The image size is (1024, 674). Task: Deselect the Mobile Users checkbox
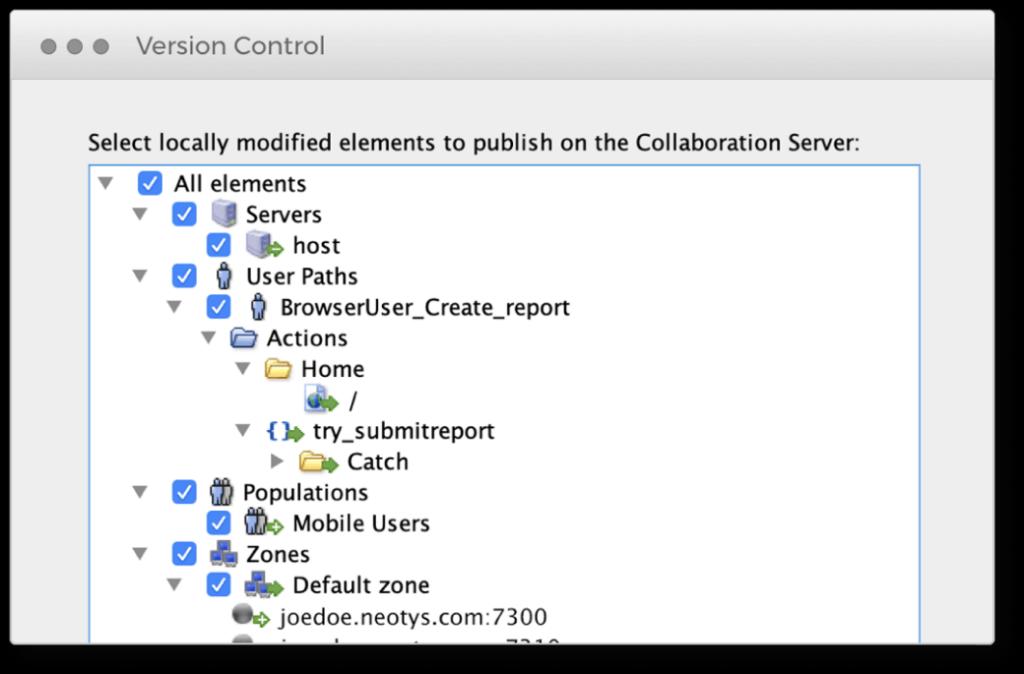pos(218,523)
